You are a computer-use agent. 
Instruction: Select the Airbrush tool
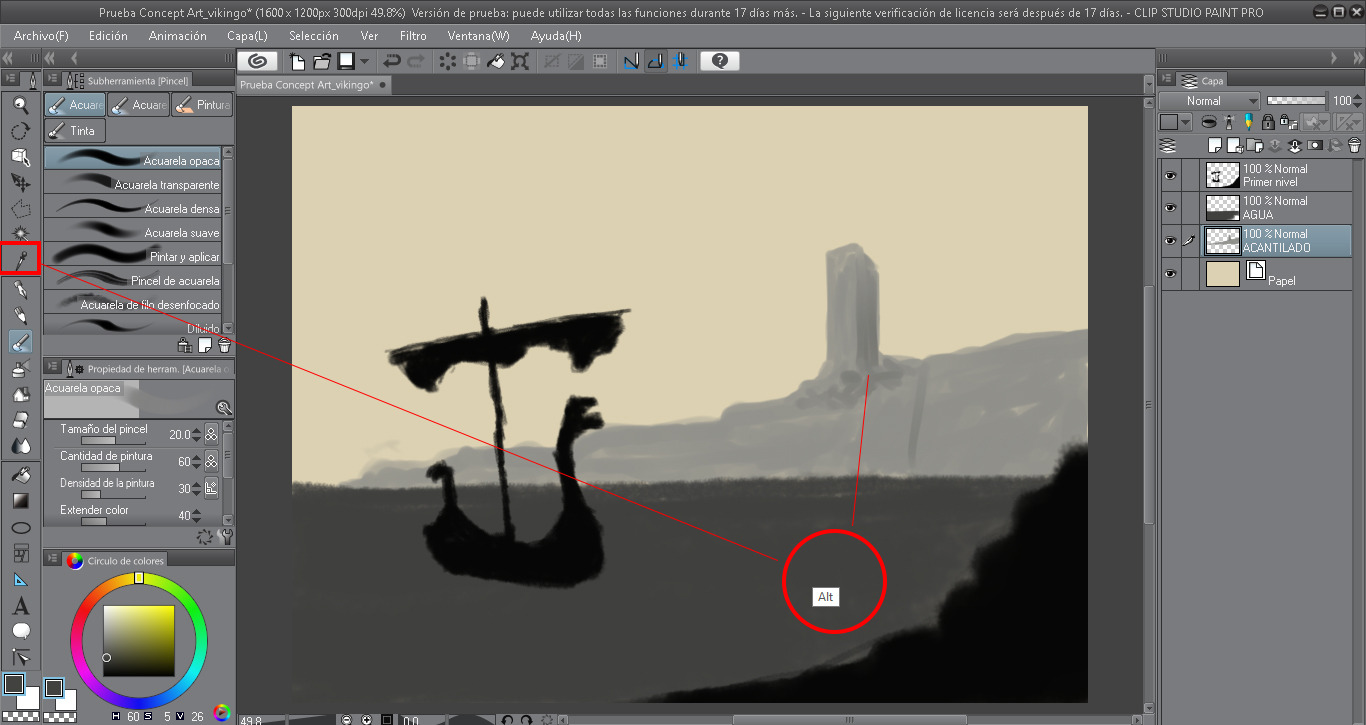[x=20, y=369]
